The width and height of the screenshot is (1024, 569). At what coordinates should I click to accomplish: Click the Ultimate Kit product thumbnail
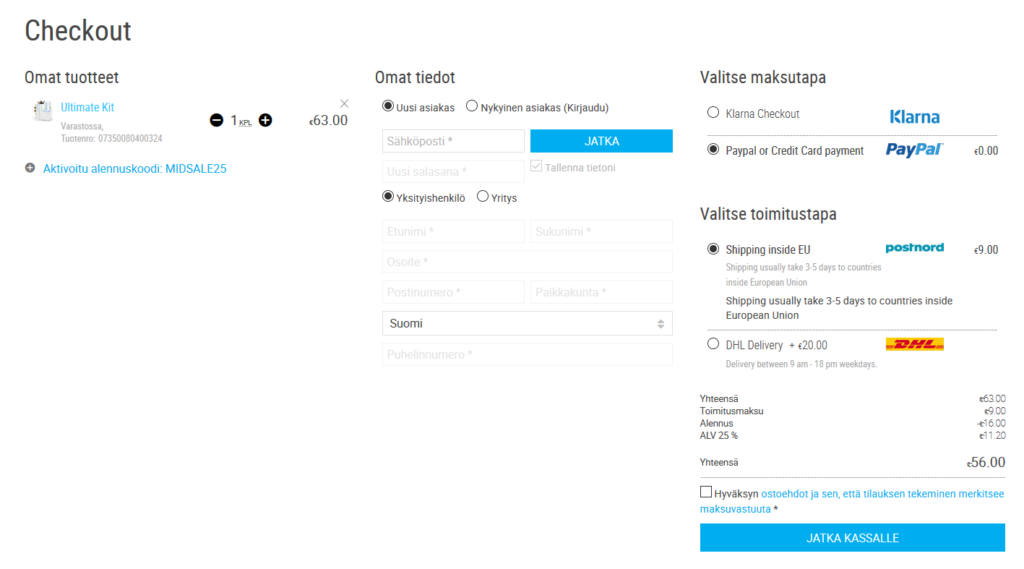(42, 111)
